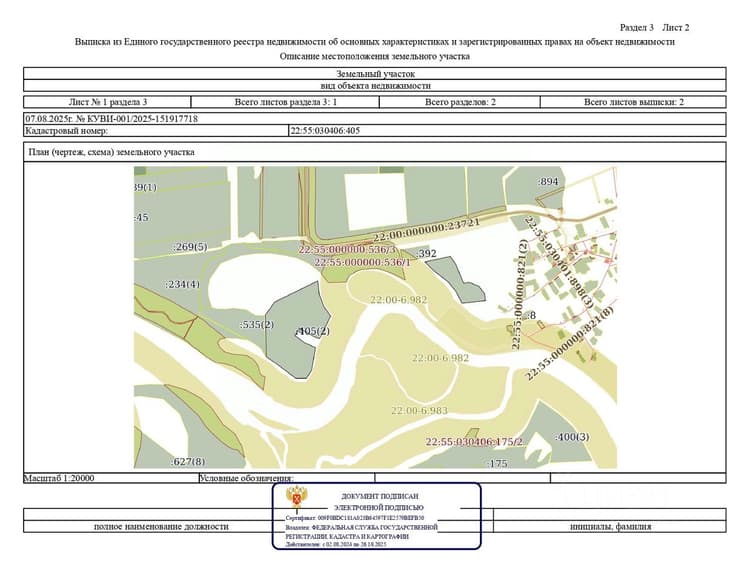This screenshot has width=750, height=580.
Task: Click the parcel label :234(4)
Action: pos(183,284)
